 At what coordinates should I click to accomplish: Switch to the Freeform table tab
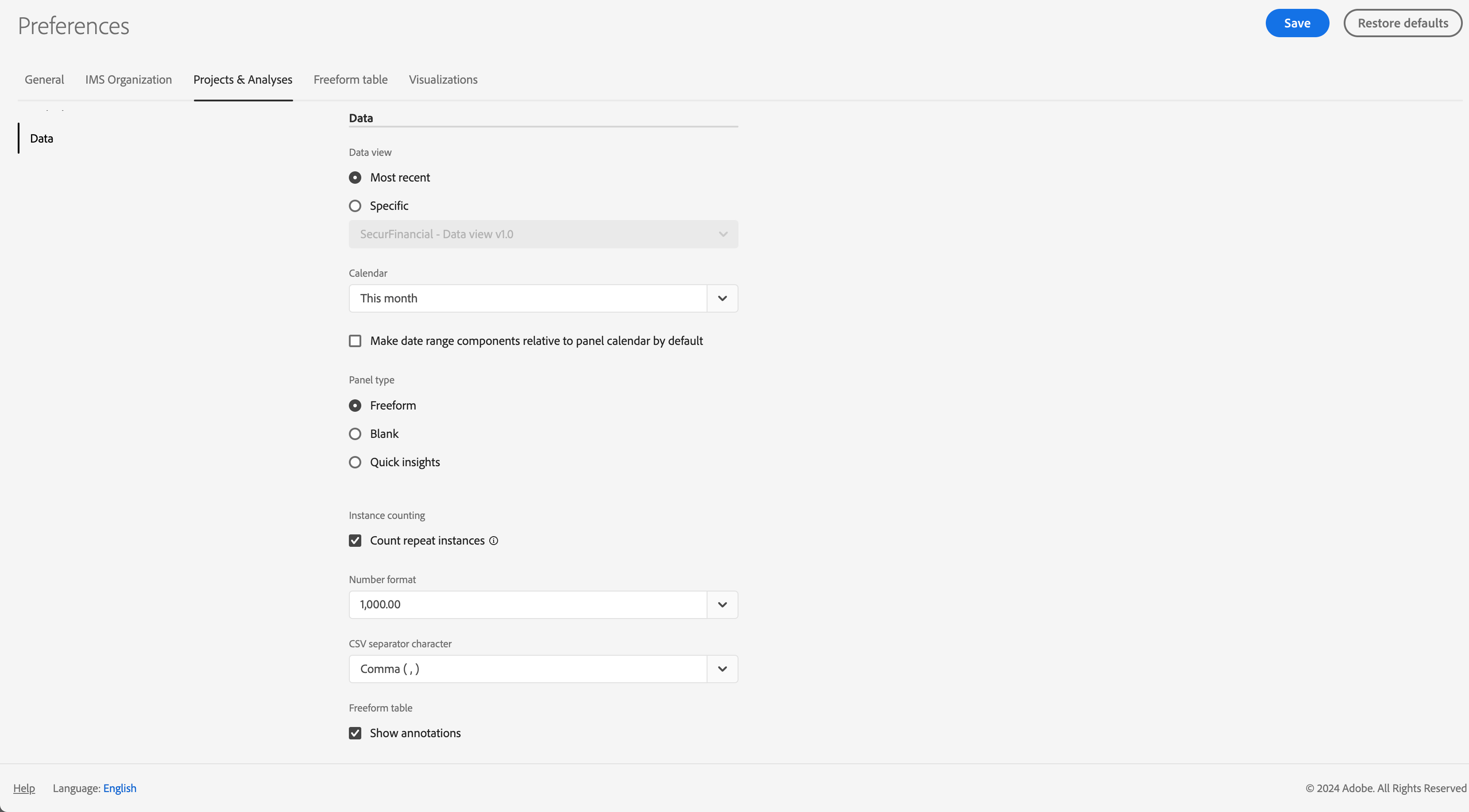pos(350,79)
